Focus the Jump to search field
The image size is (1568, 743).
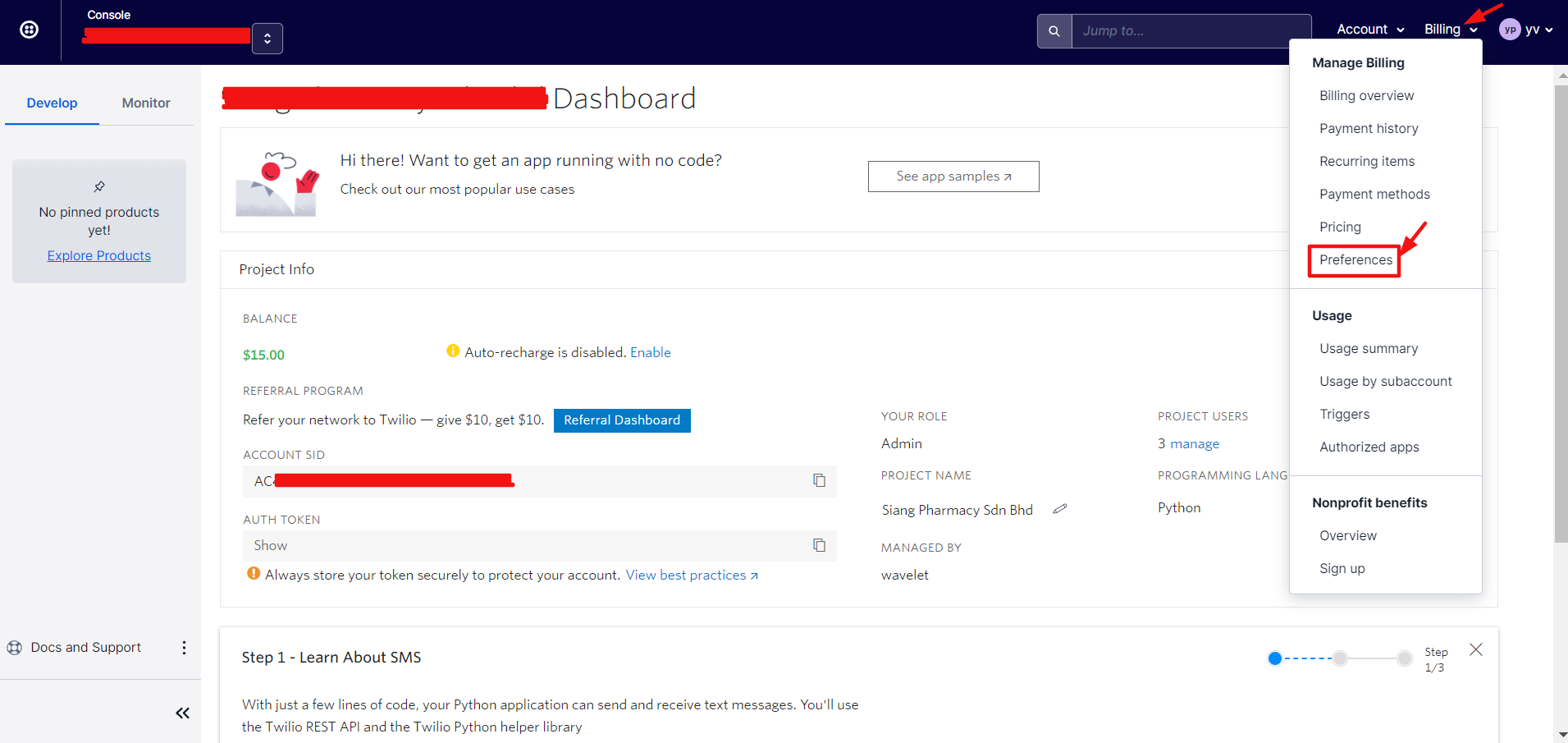1191,31
